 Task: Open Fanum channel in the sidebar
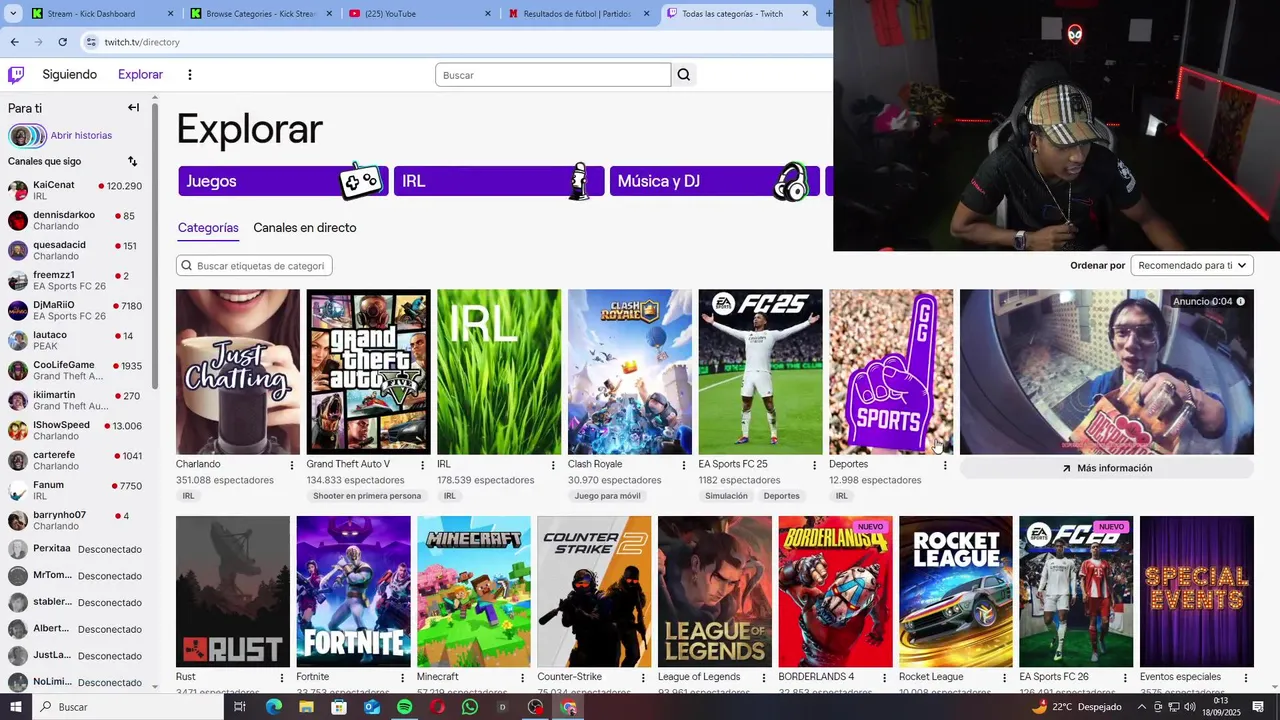click(75, 490)
